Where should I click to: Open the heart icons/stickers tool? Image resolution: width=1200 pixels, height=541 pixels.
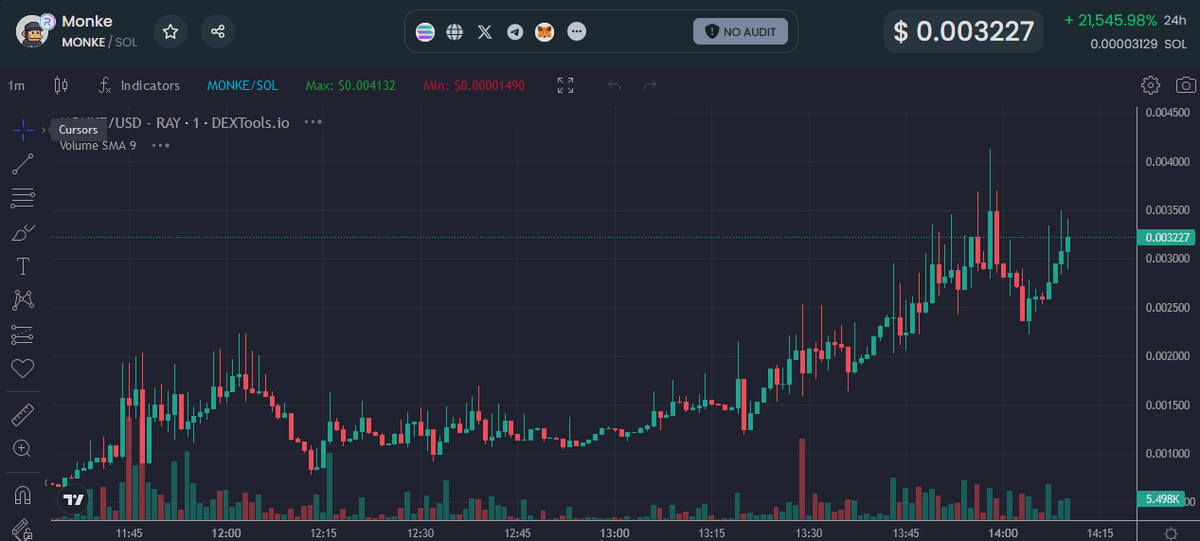coord(22,368)
